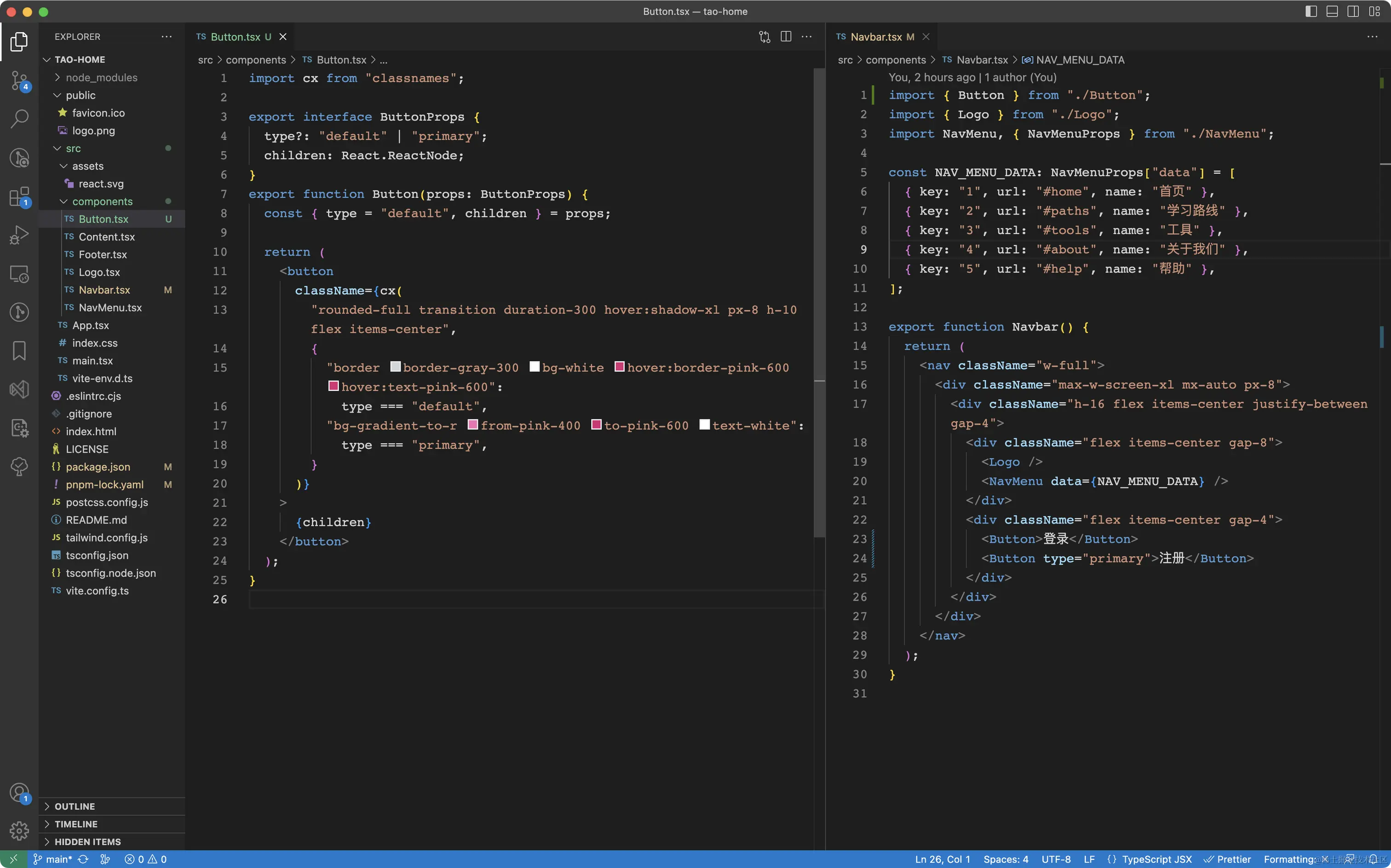Expand the OUTLINE section
1391x868 pixels.
coord(75,806)
